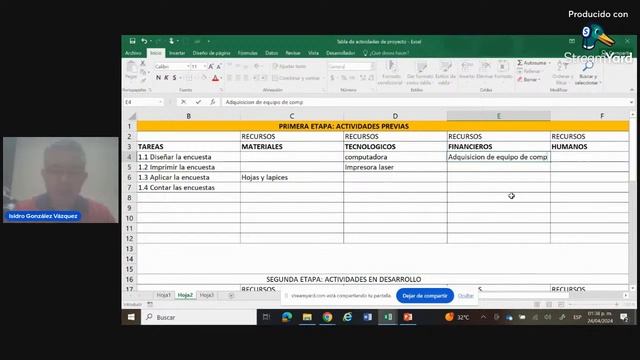Viewport: 640px width, 360px height.
Task: Click the red font color button
Action: tap(216, 78)
